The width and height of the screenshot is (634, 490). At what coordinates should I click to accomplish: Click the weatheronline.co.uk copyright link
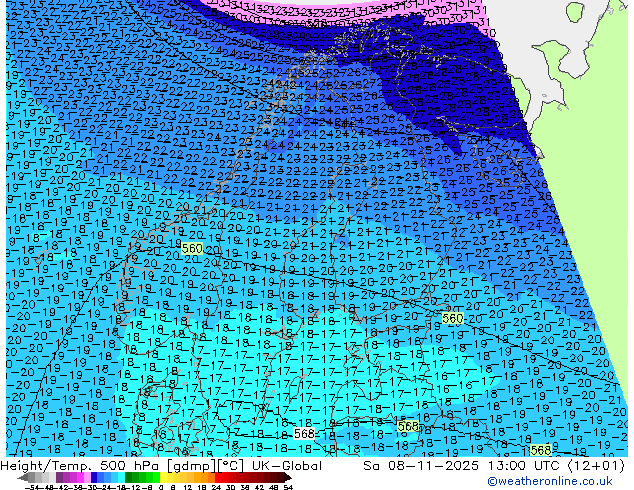(549, 481)
